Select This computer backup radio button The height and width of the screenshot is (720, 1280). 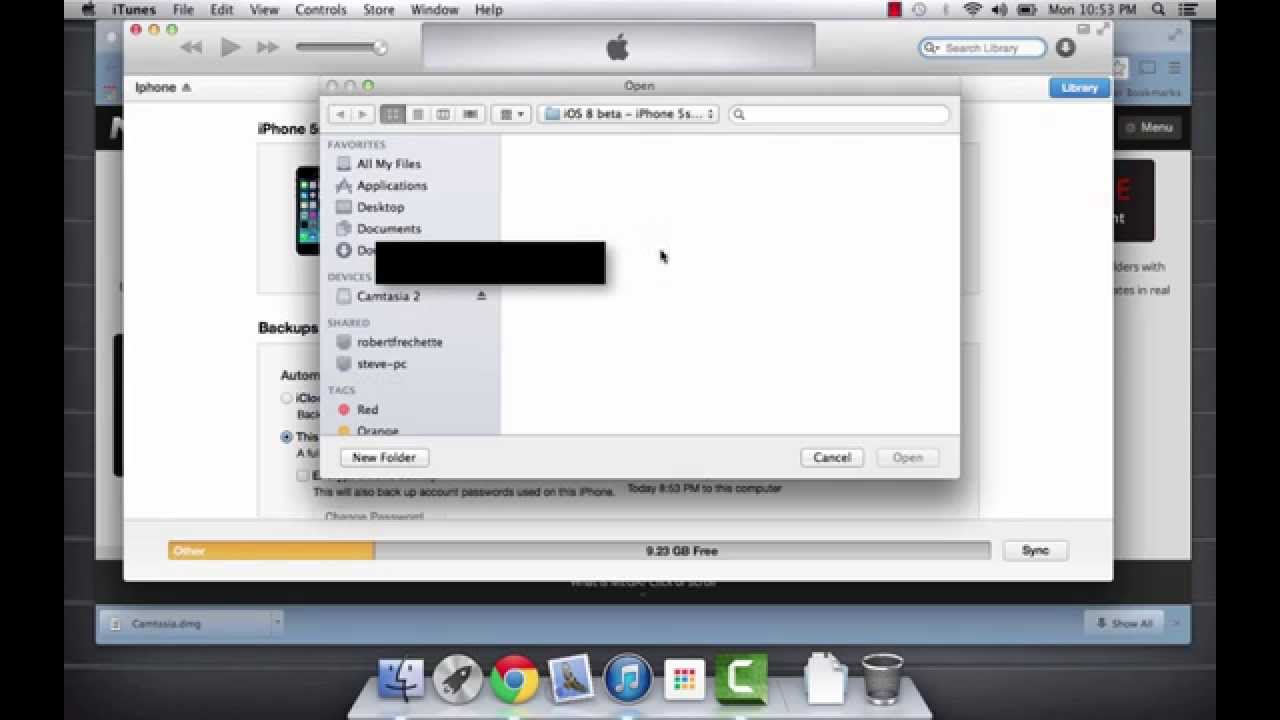287,437
